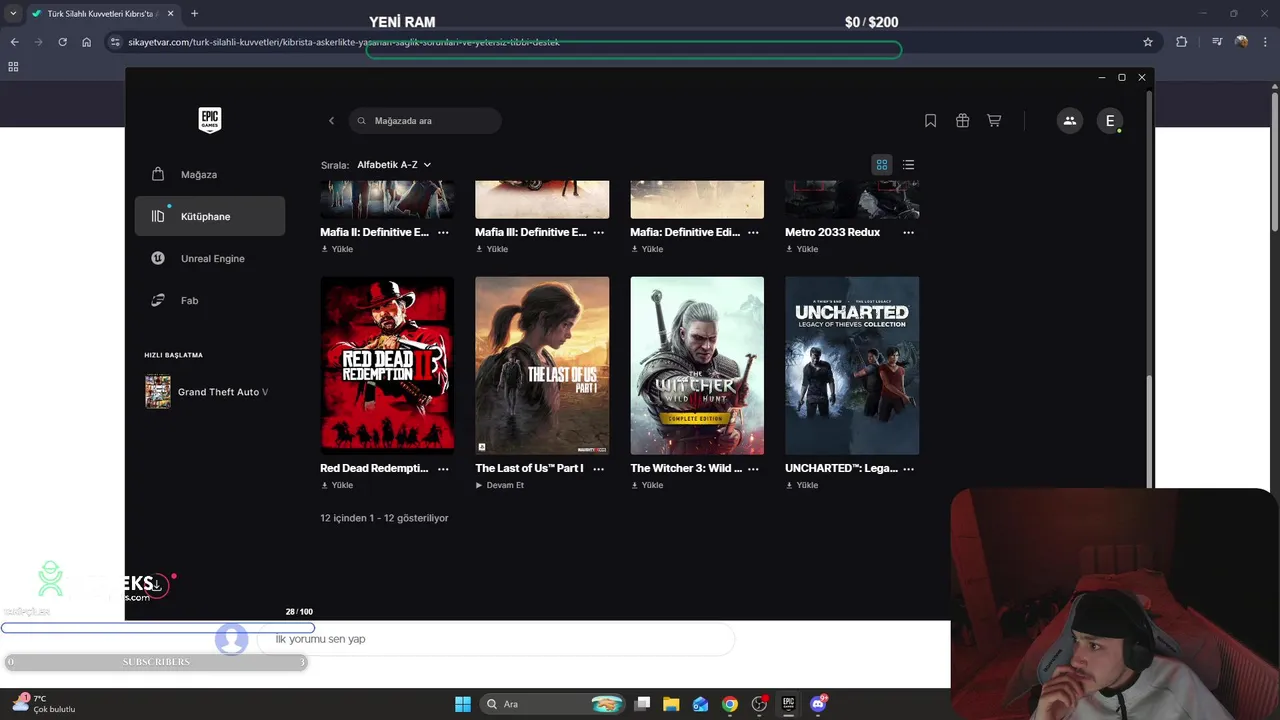Screen dimensions: 1280x720
Task: Open browser tab search dropdown arrow
Action: [x=13, y=13]
